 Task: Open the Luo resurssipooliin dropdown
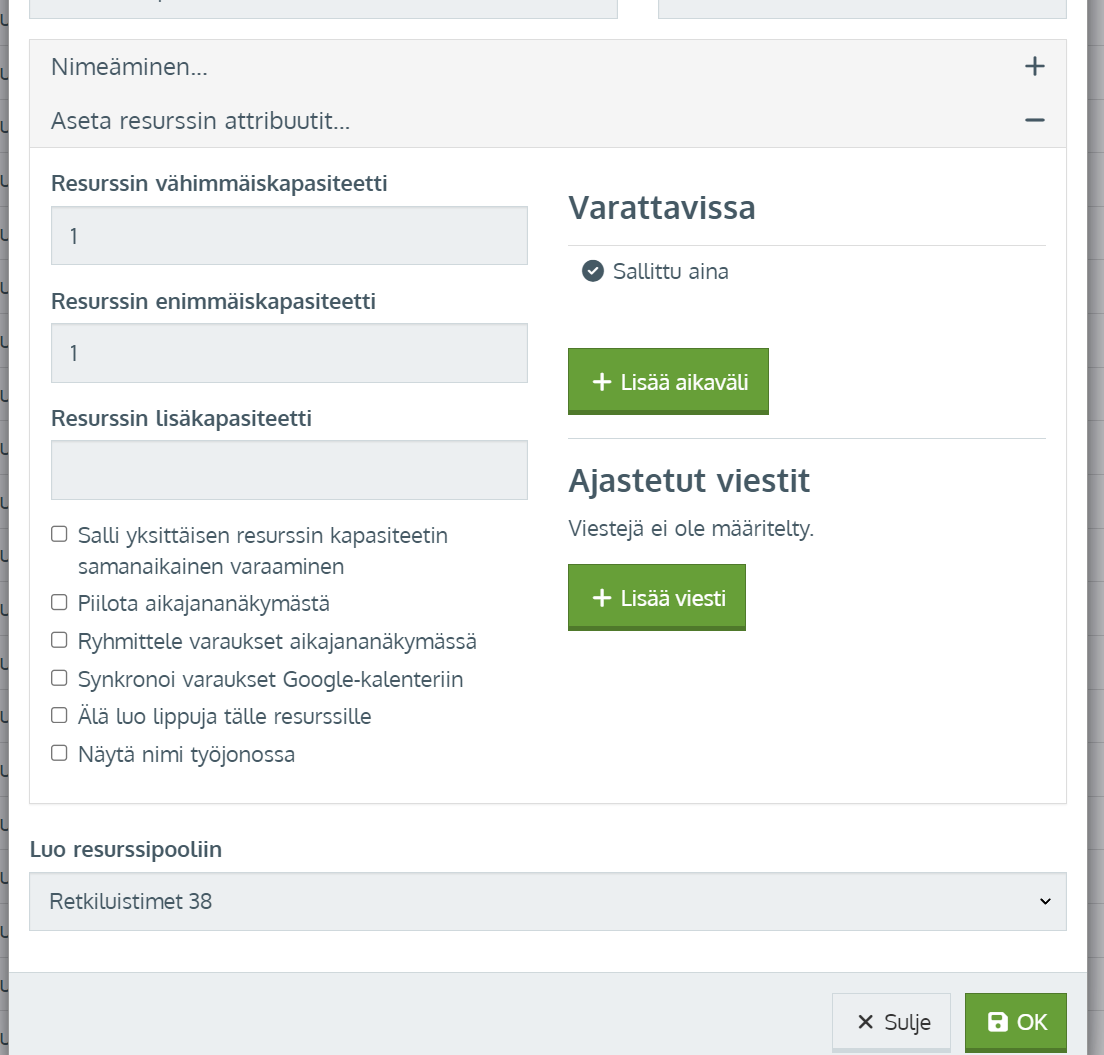[547, 901]
